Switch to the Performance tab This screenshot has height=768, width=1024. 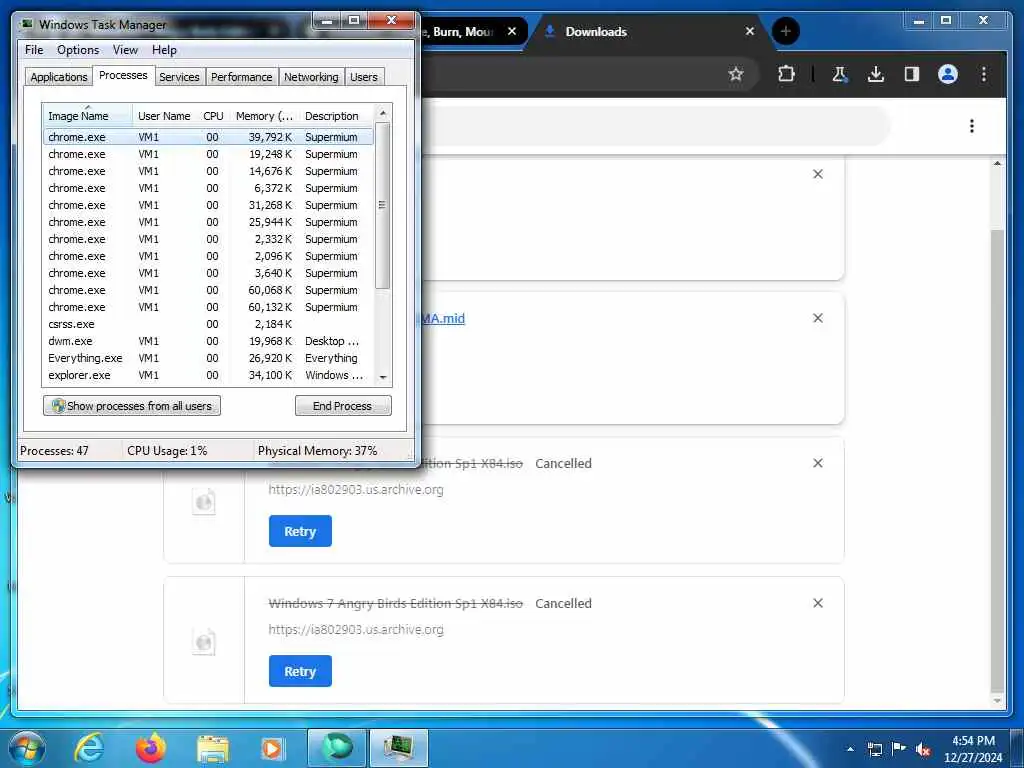click(242, 77)
